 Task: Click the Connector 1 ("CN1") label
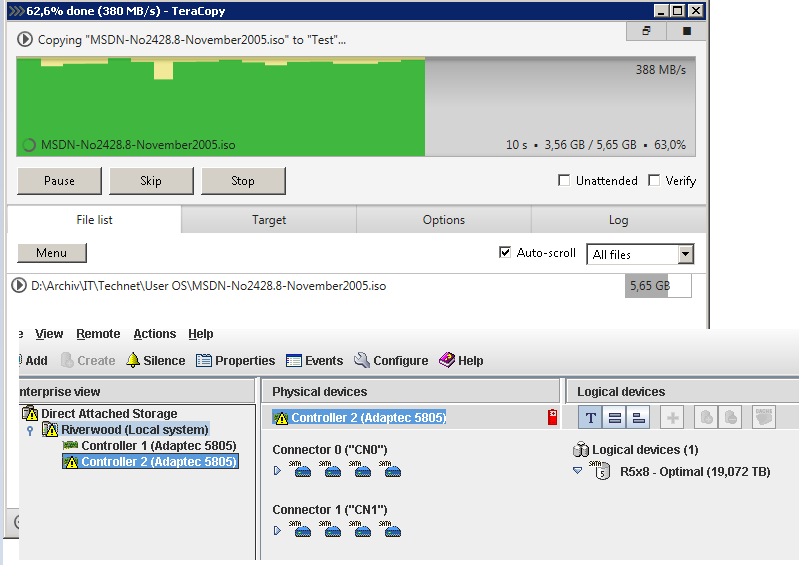pyautogui.click(x=330, y=510)
